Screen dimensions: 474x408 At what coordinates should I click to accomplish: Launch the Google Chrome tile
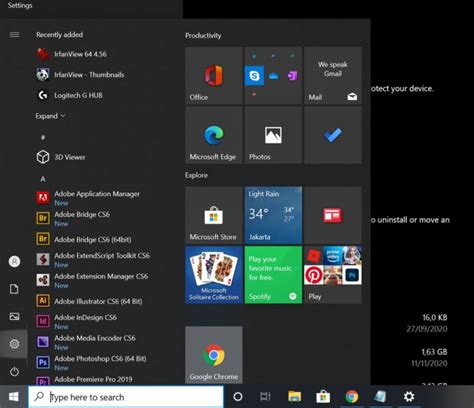coord(214,355)
